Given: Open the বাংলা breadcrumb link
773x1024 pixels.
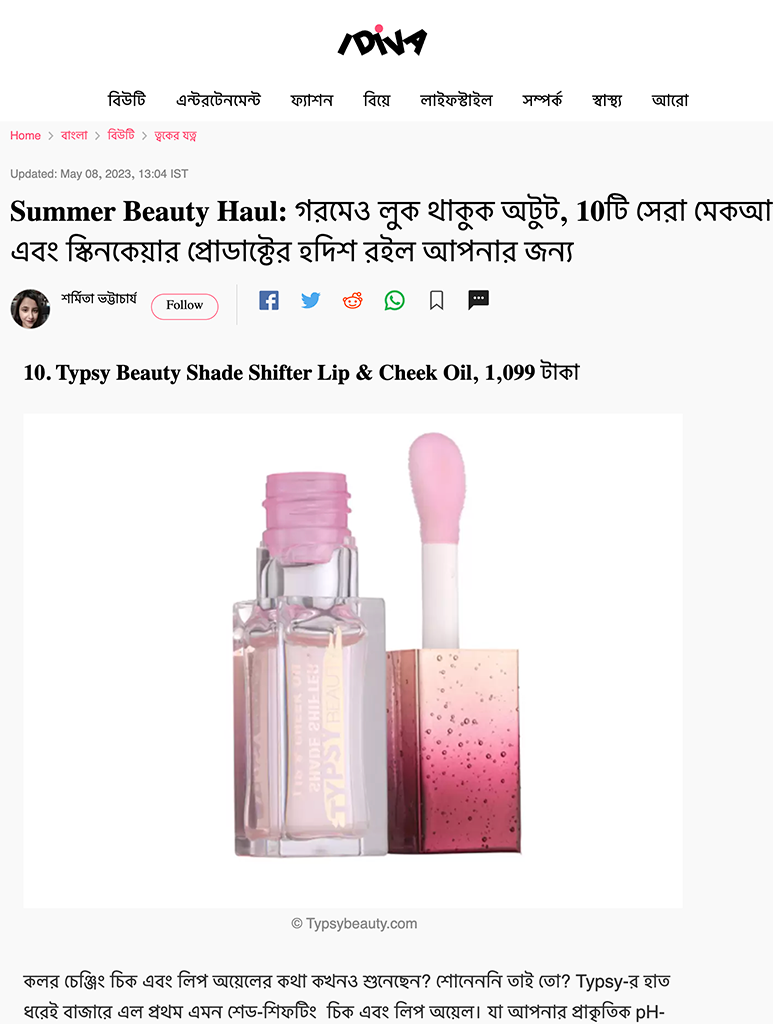Looking at the screenshot, I should (x=74, y=135).
